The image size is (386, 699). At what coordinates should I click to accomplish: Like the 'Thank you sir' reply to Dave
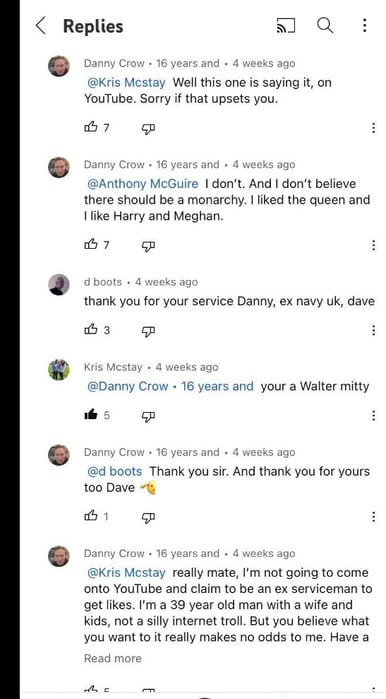click(x=90, y=516)
